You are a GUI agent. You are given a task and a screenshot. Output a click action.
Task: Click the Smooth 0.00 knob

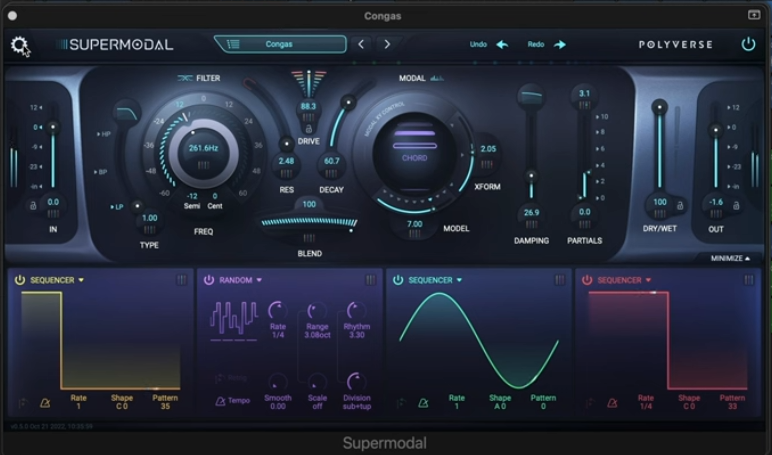point(277,382)
